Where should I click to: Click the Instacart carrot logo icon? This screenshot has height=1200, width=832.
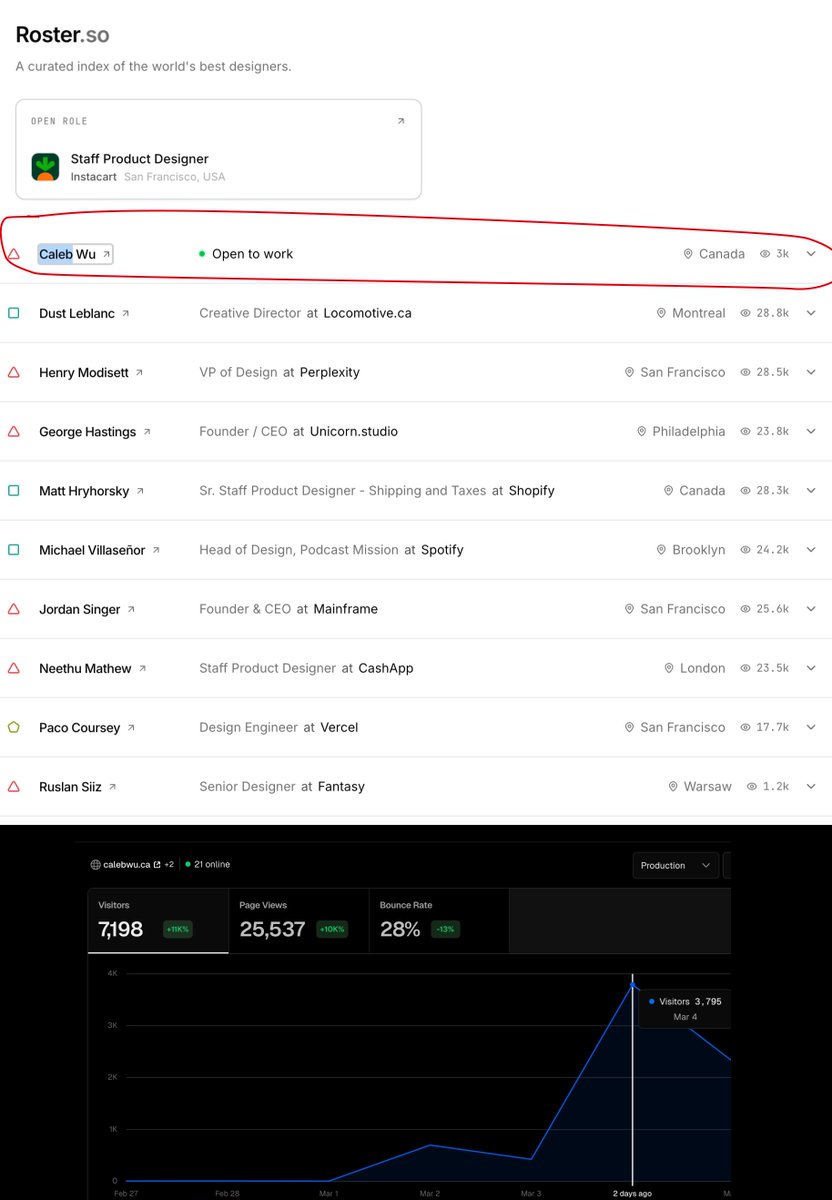pos(45,167)
